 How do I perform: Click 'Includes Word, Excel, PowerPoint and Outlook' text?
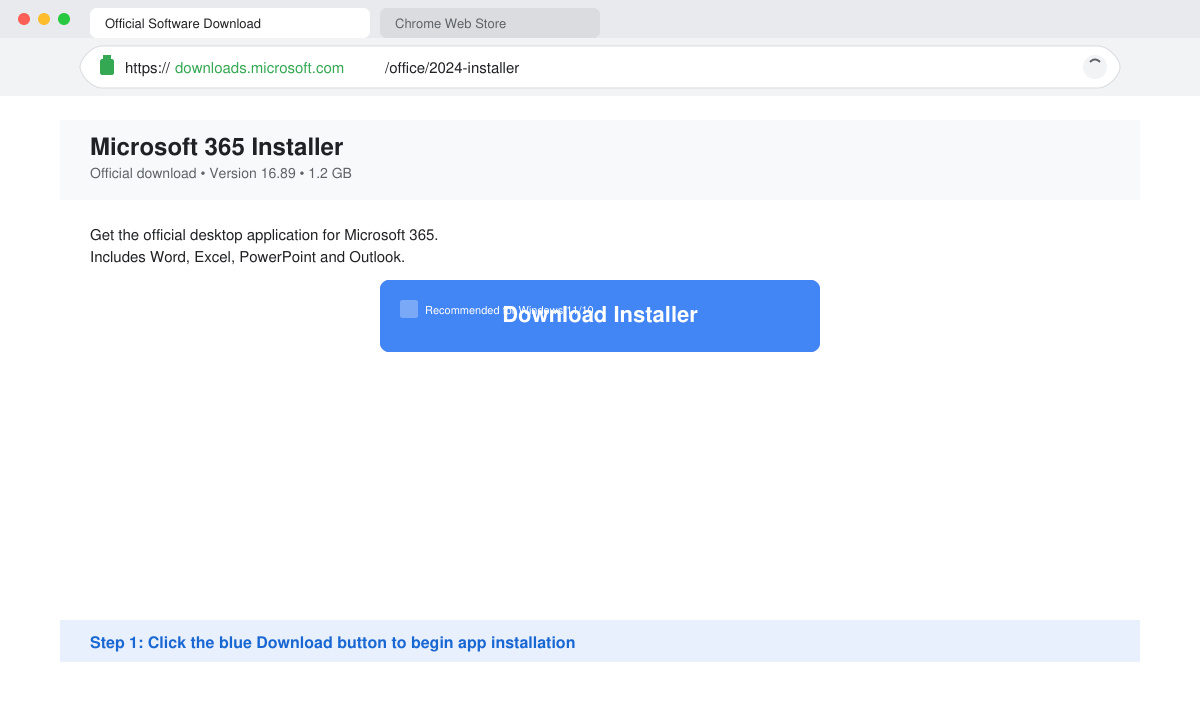247,257
